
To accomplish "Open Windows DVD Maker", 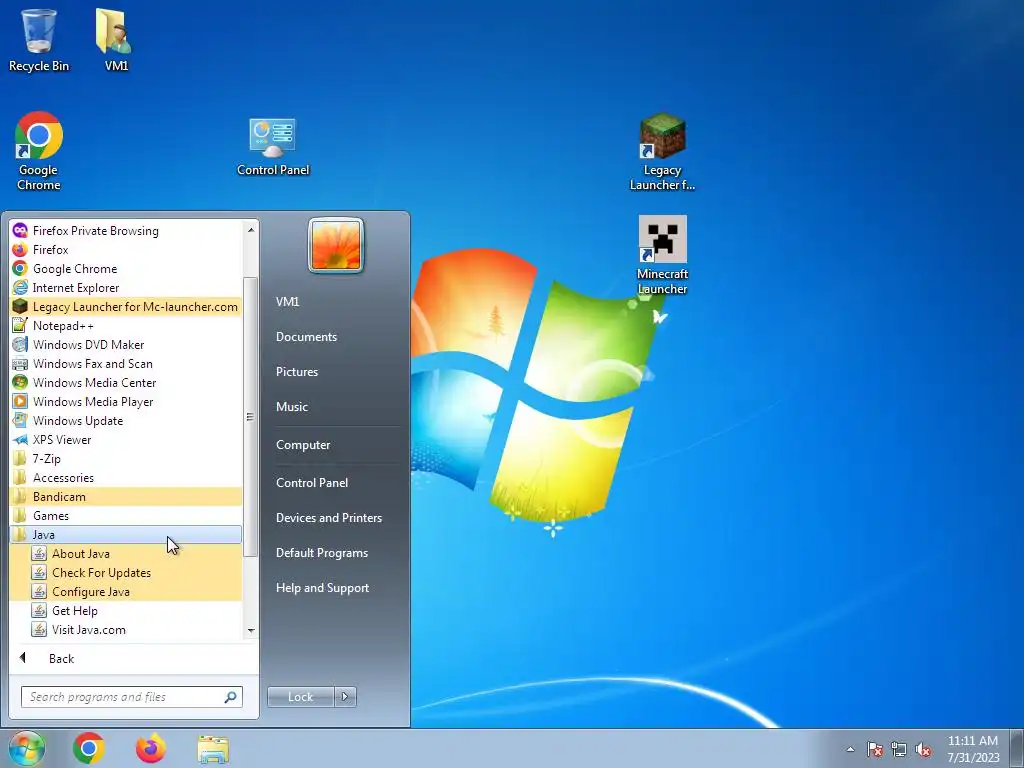I will pyautogui.click(x=126, y=344).
